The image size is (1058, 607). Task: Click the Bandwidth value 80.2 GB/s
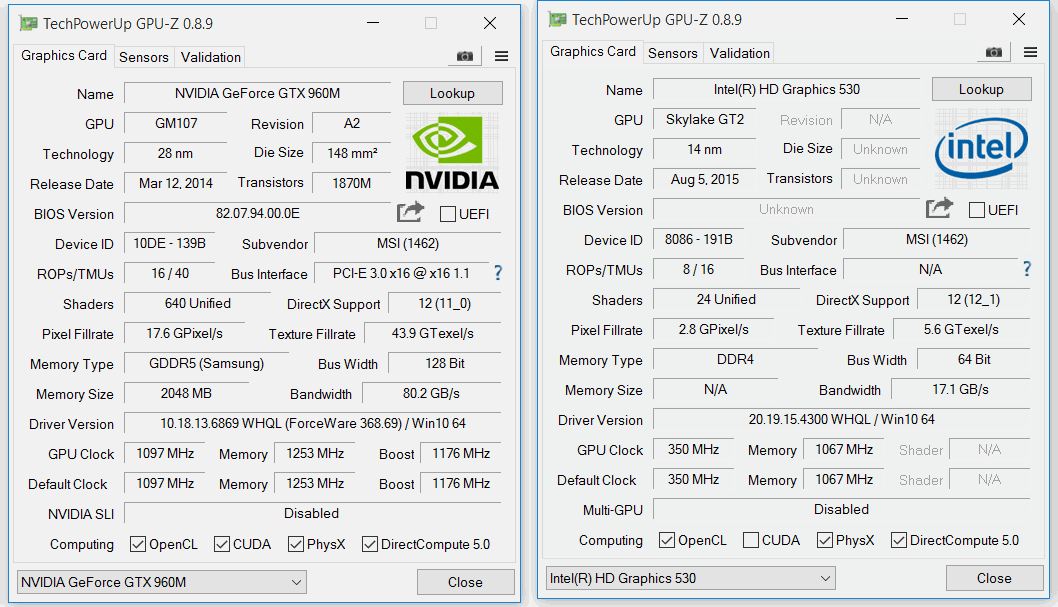[432, 393]
